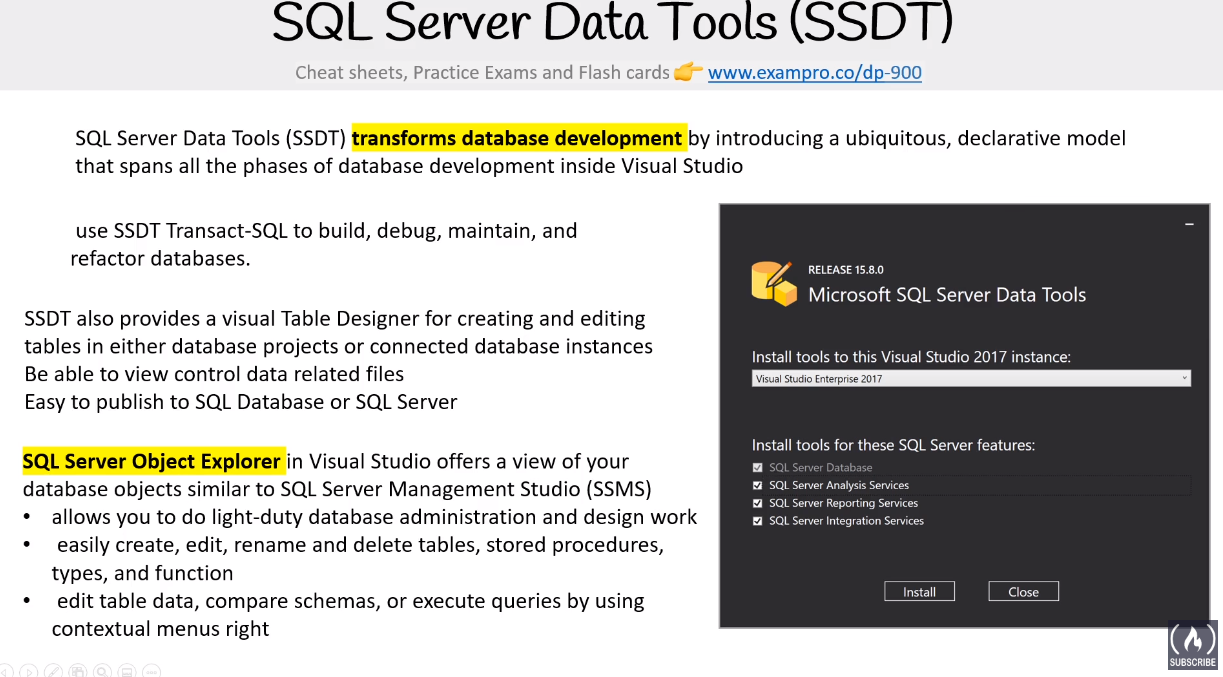Click the 'types, and function' line
Viewport: 1223px width, 677px height.
143,573
